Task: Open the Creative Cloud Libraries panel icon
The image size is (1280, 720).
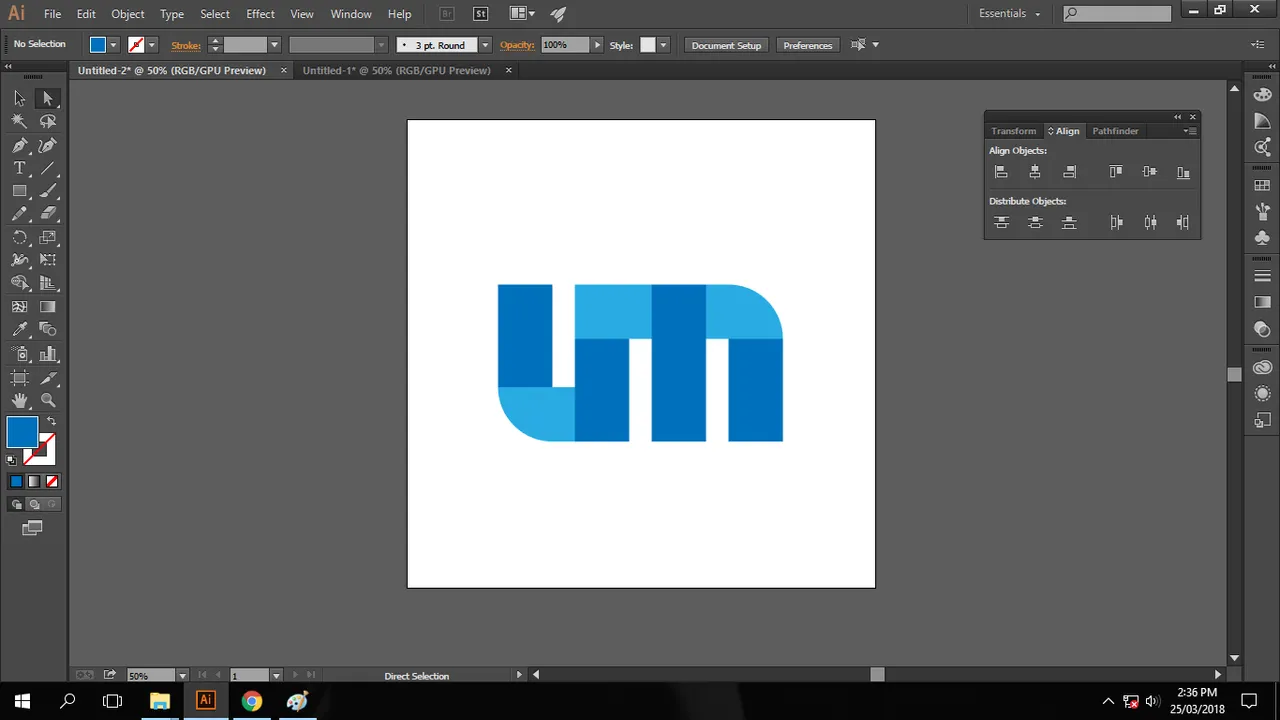Action: [1263, 367]
